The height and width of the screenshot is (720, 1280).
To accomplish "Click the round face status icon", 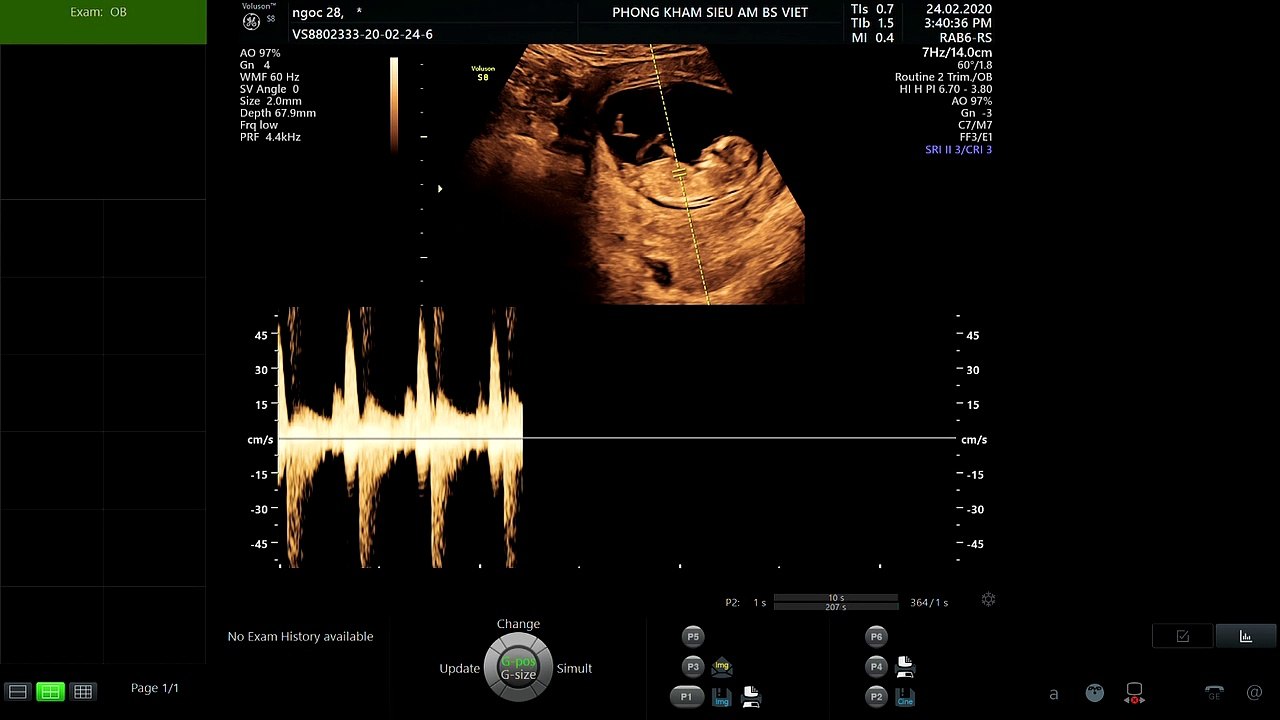I will click(x=1095, y=692).
